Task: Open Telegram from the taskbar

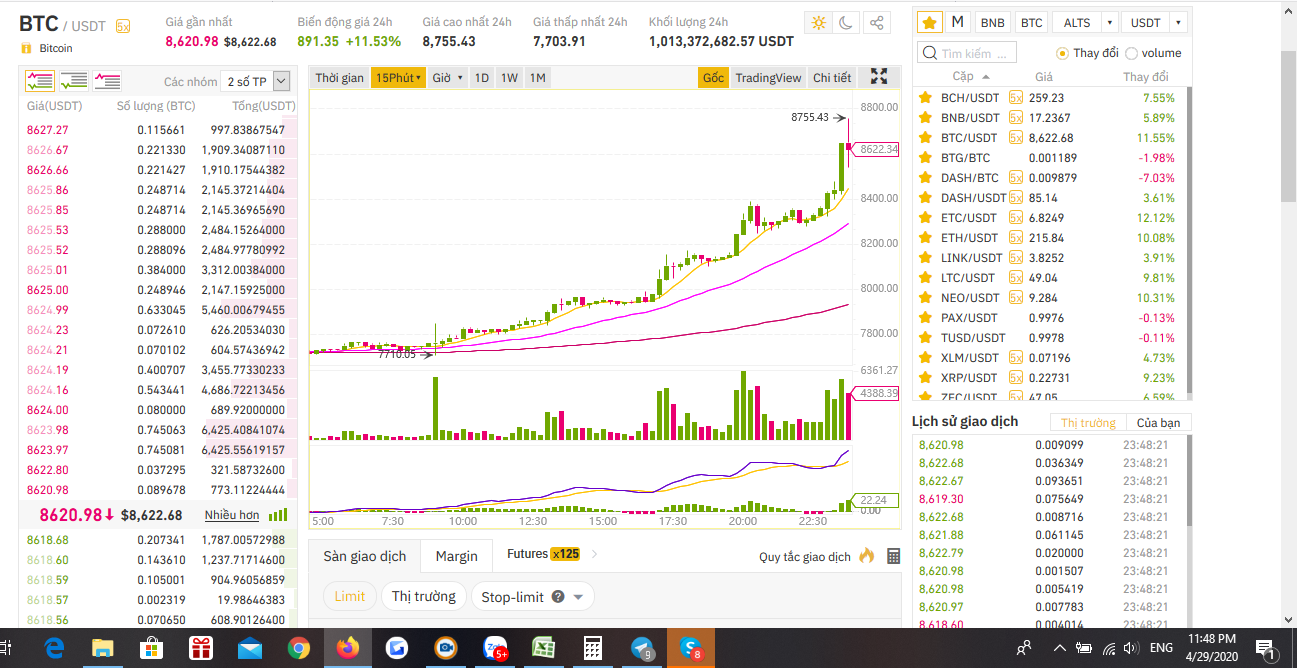Action: click(642, 648)
